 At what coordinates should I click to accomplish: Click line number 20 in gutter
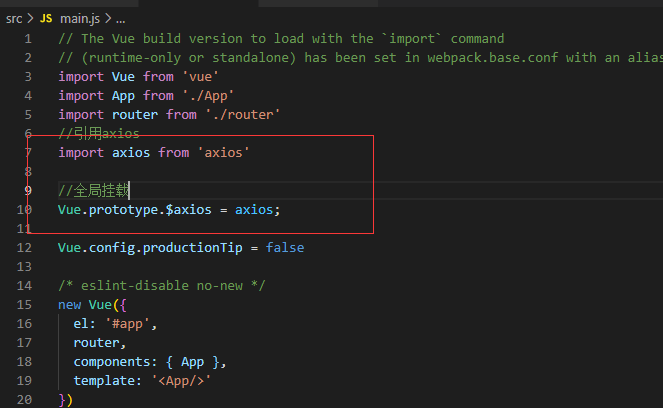tap(24, 399)
